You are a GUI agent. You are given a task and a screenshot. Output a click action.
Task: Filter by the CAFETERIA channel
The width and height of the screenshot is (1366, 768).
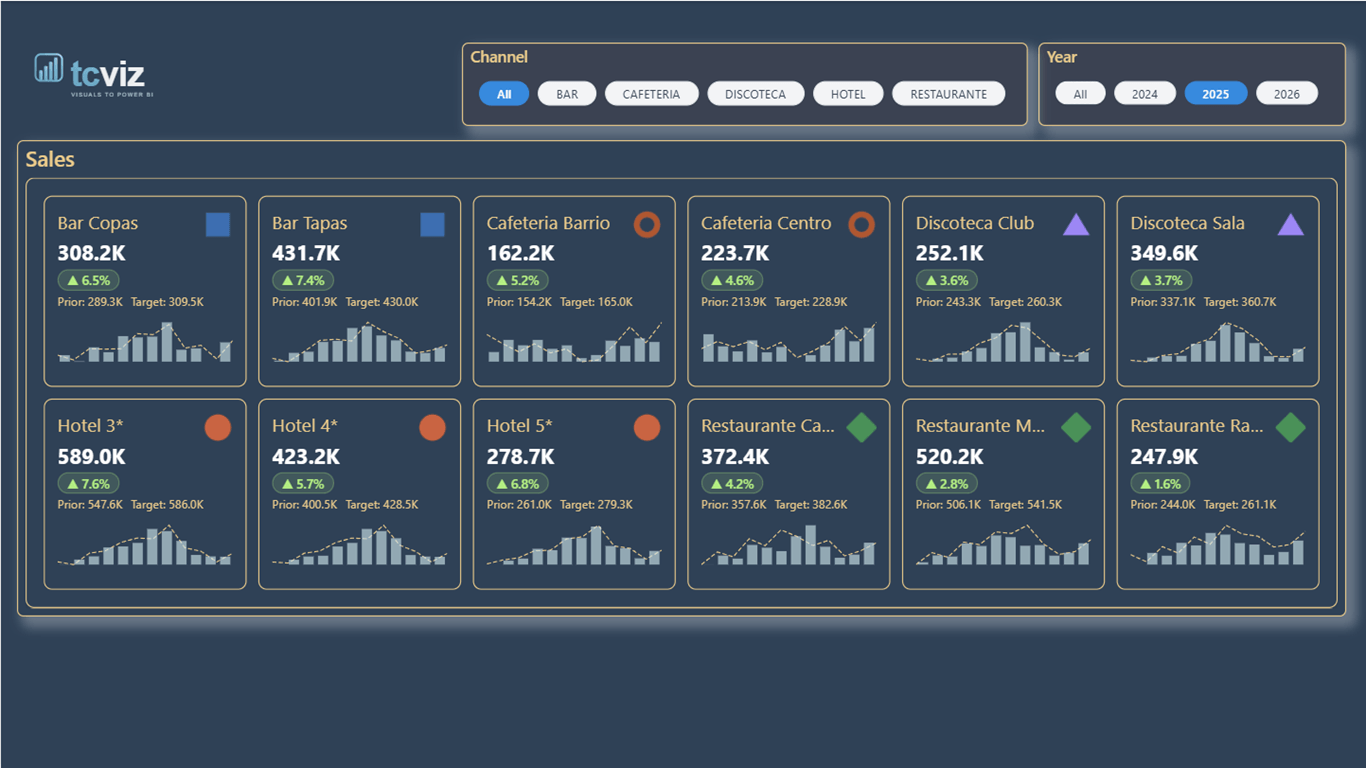[651, 94]
